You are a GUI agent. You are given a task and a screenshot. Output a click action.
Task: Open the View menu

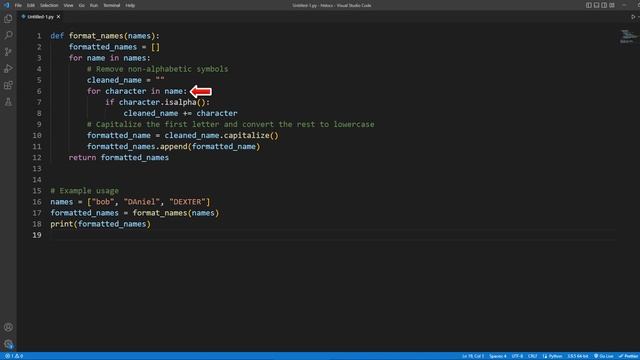(x=68, y=5)
